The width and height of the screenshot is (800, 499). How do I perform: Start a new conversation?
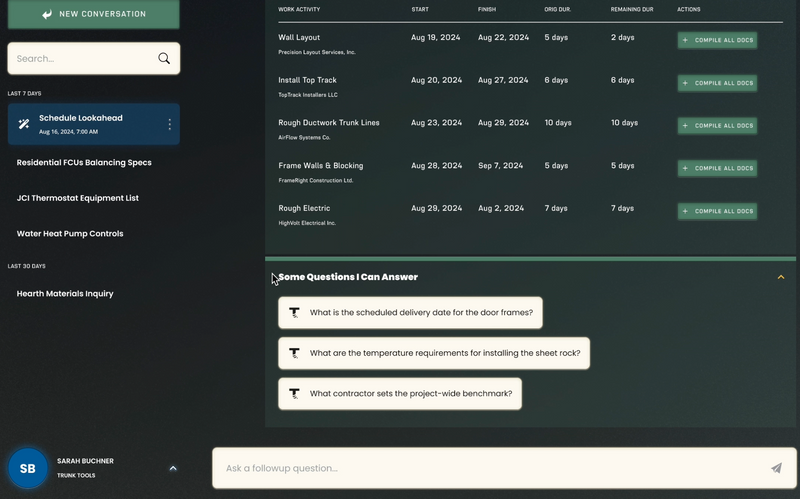[94, 14]
